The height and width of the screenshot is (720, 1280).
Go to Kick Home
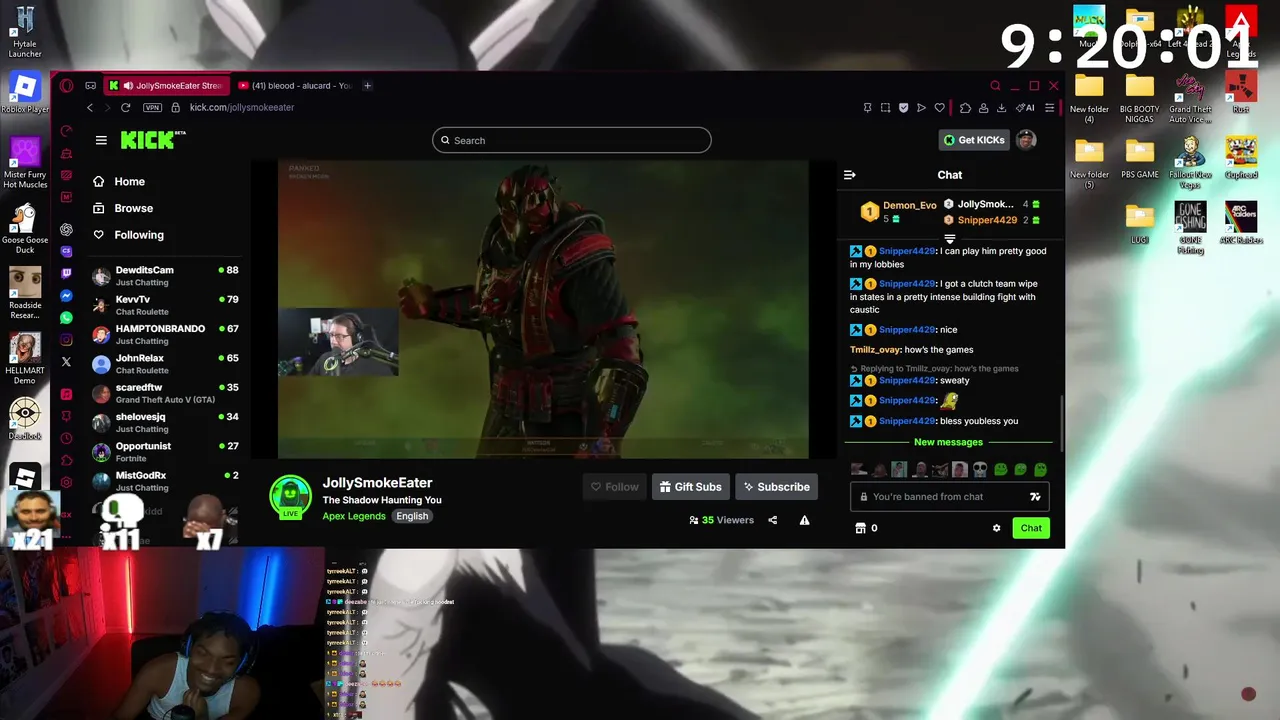tap(119, 182)
